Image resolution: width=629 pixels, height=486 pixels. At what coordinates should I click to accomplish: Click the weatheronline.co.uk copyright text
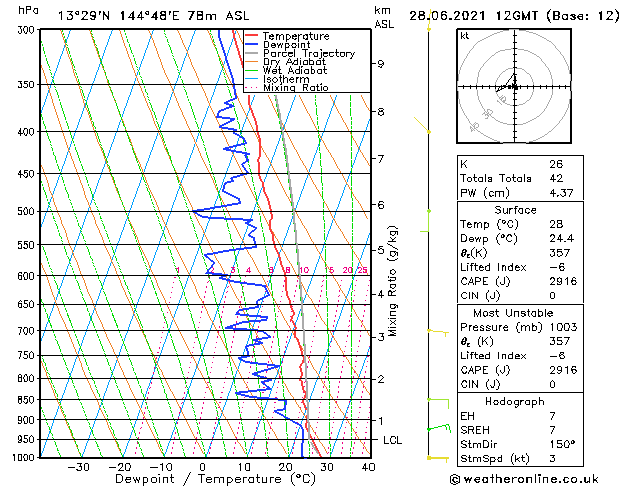tap(524, 479)
